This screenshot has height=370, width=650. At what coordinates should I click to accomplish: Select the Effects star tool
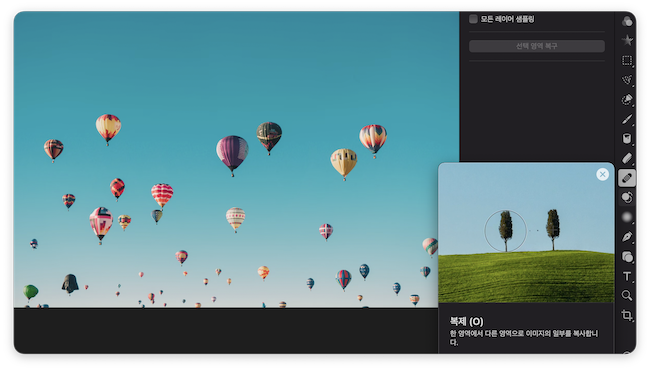[x=627, y=40]
